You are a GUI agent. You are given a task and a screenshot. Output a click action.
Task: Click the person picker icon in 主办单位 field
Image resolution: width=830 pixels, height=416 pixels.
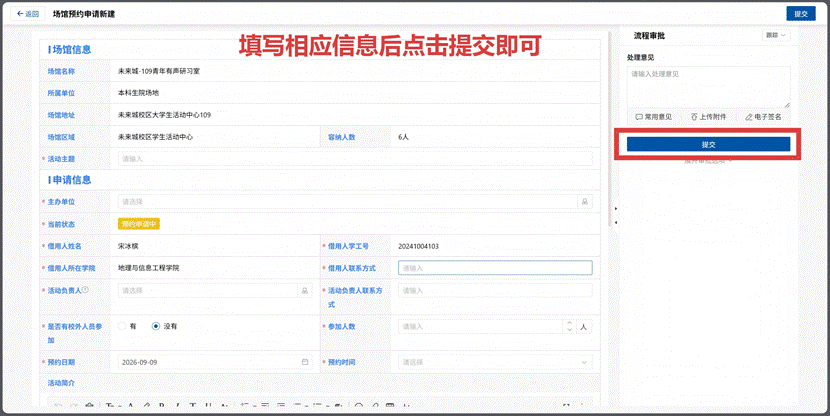pyautogui.click(x=584, y=202)
